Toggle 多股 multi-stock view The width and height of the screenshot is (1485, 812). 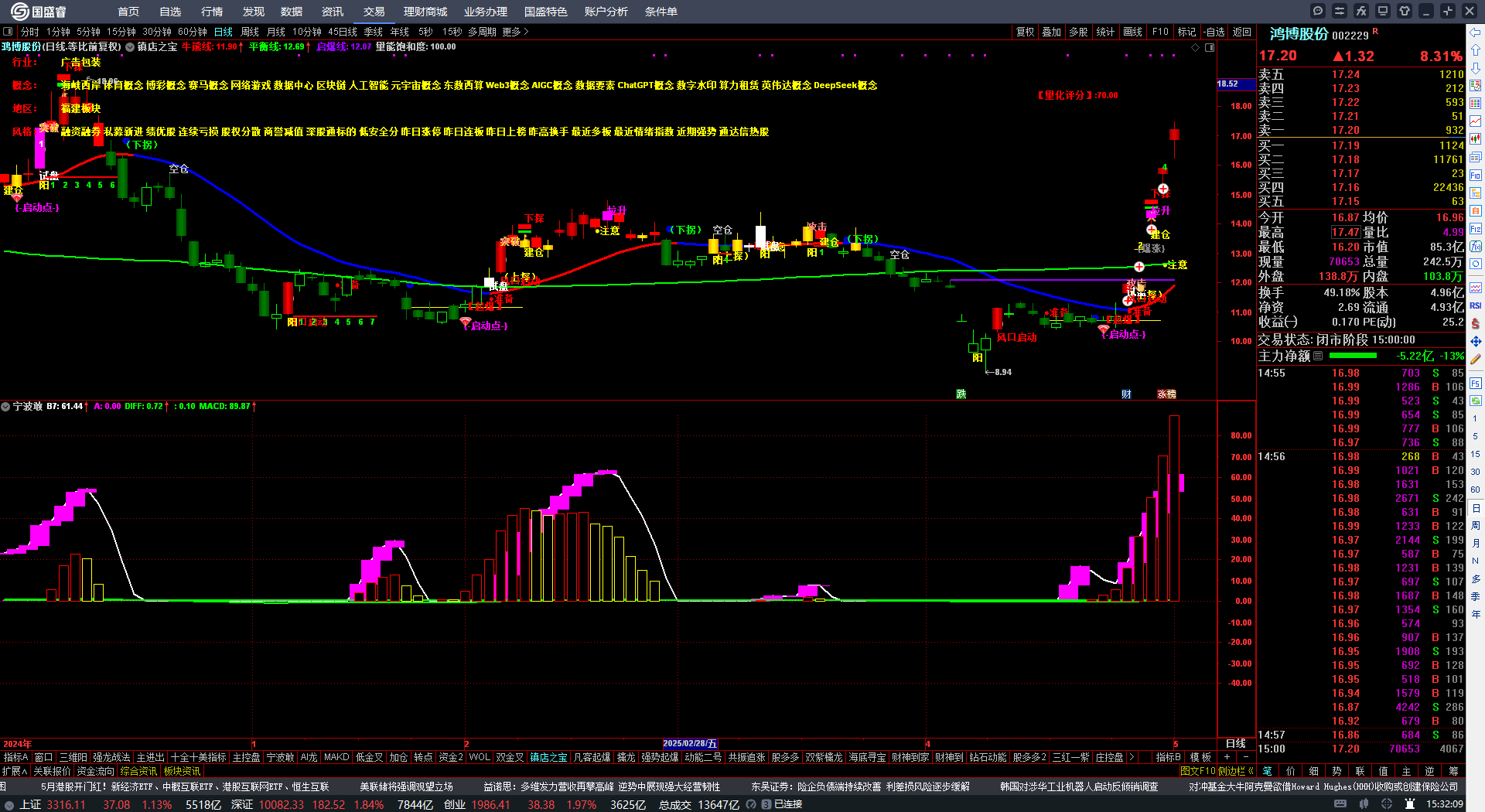click(1078, 32)
